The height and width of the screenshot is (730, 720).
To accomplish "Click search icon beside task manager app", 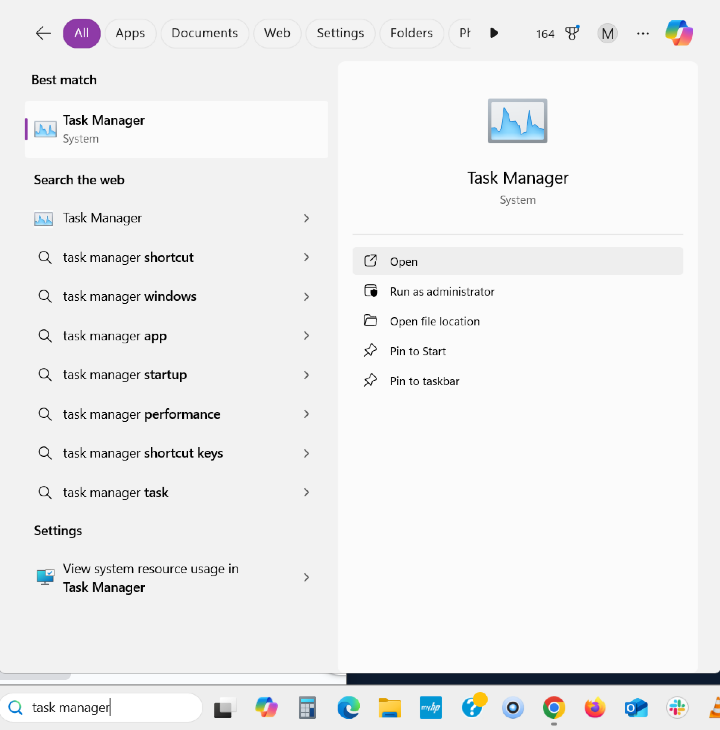I will click(45, 336).
